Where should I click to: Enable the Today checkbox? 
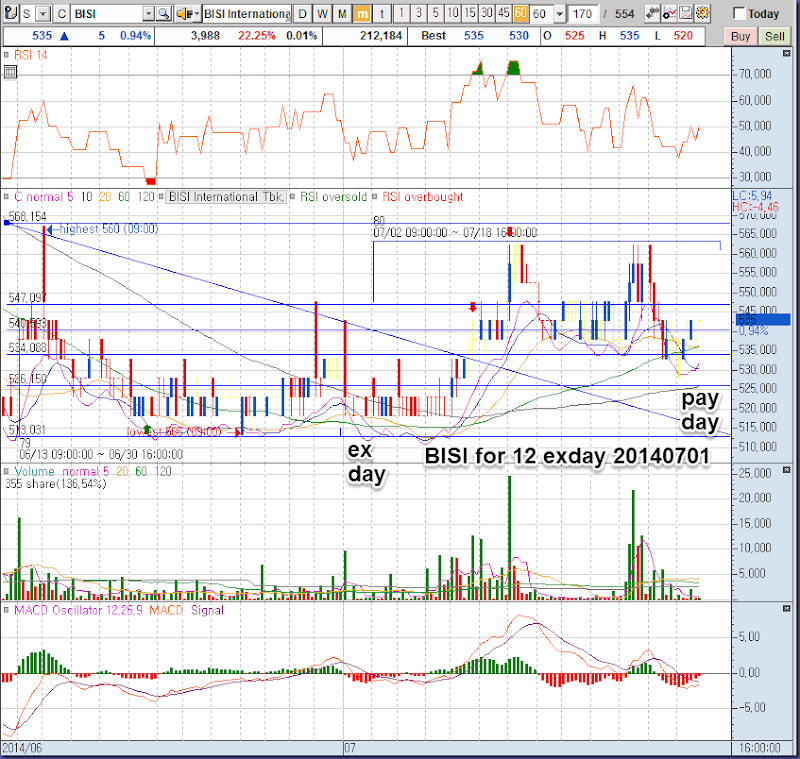(740, 14)
